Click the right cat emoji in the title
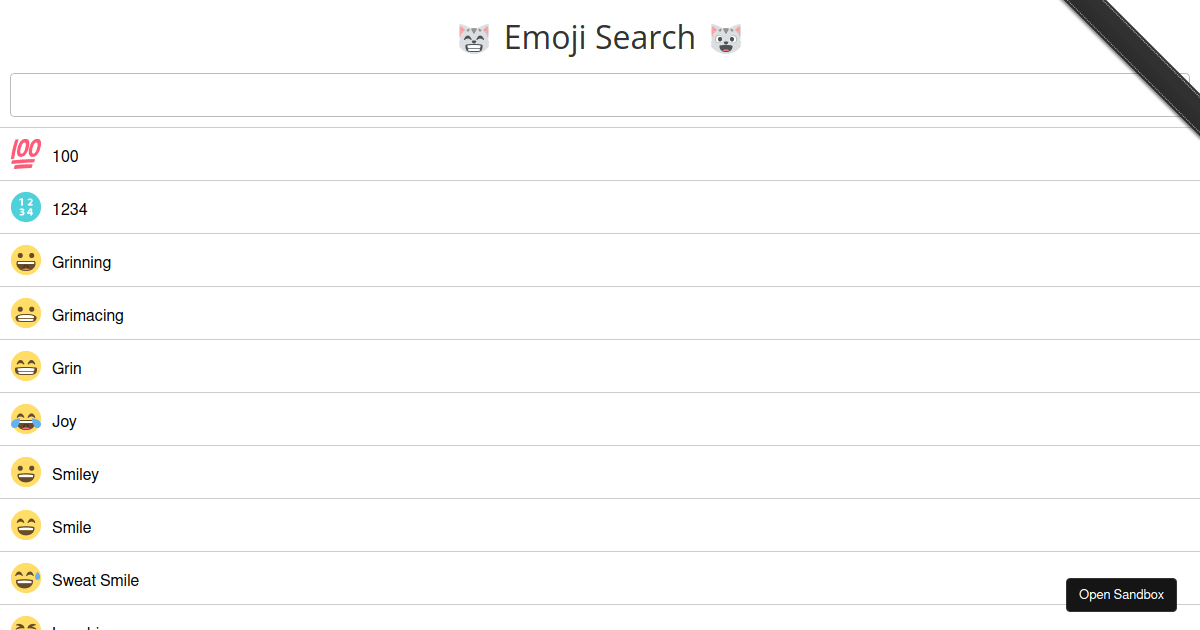The height and width of the screenshot is (630, 1200). click(x=726, y=38)
